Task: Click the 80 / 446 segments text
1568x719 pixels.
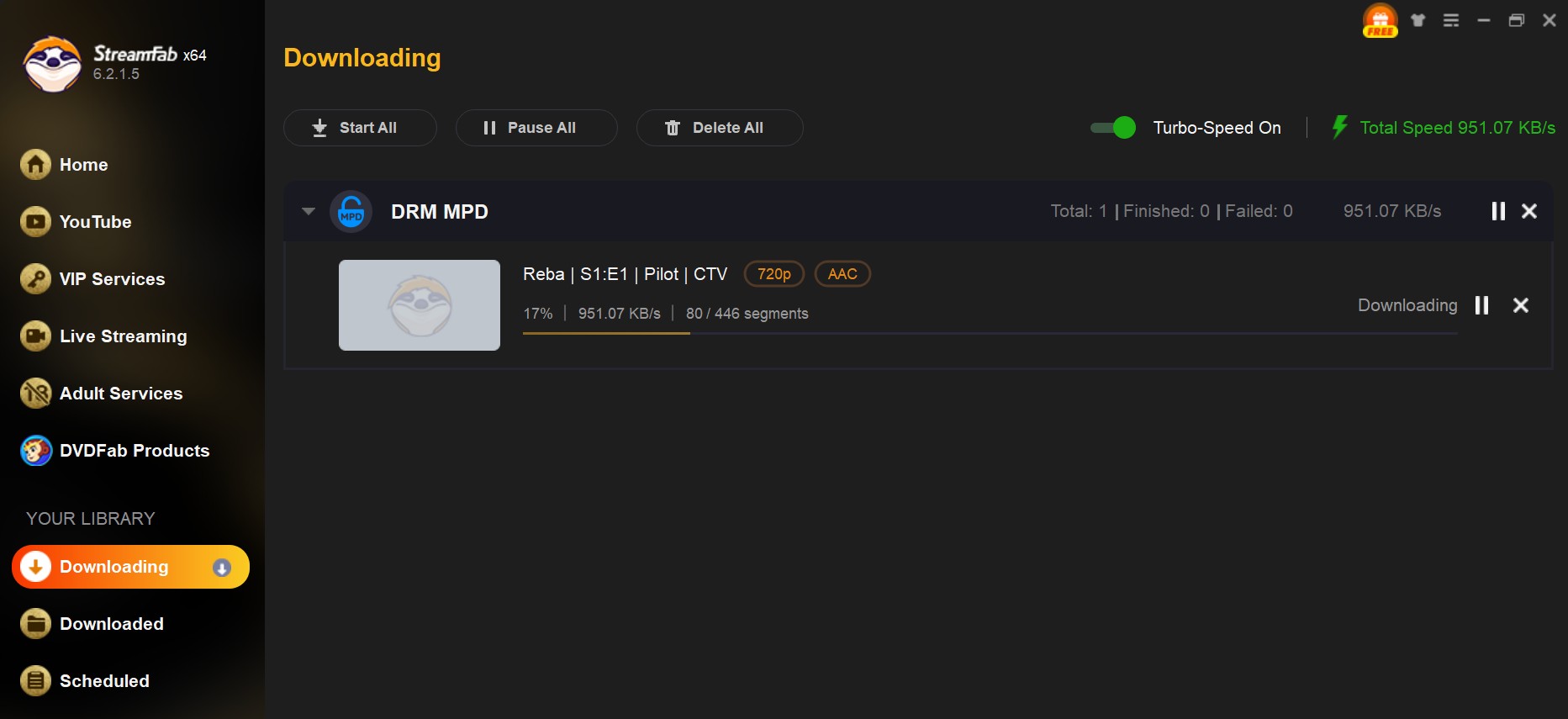Action: [x=747, y=314]
